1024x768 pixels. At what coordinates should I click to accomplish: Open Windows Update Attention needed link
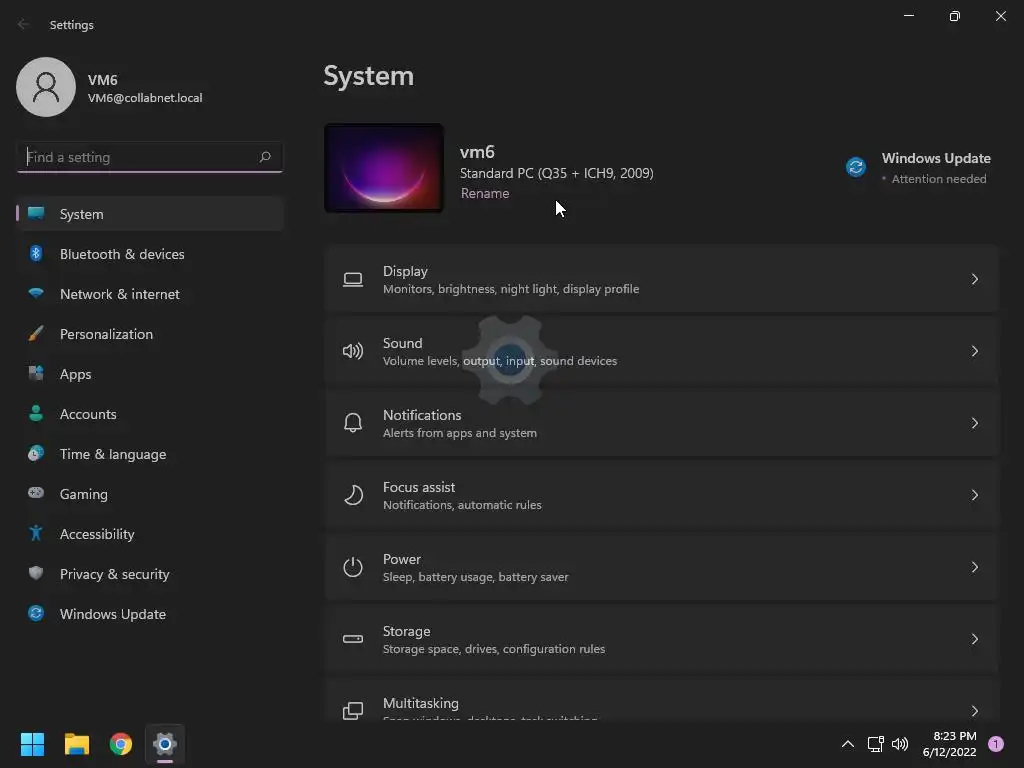coord(920,168)
